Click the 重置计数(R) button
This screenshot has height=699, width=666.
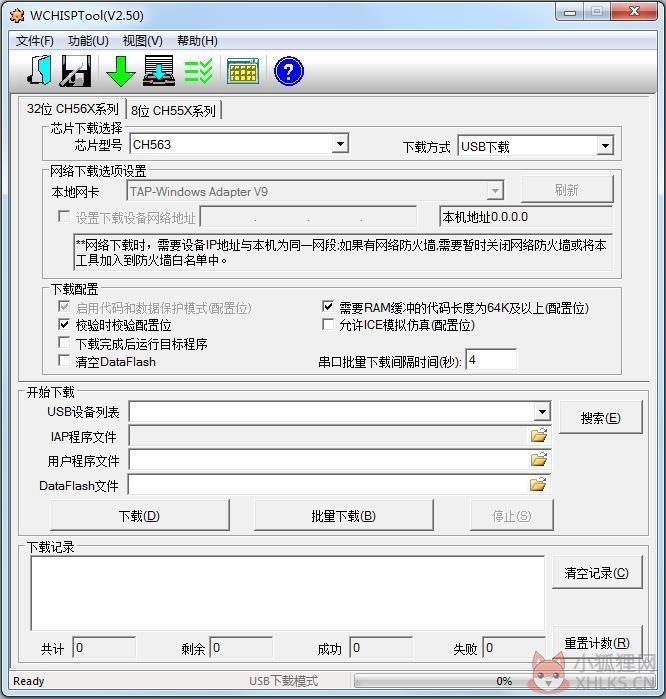click(x=597, y=642)
